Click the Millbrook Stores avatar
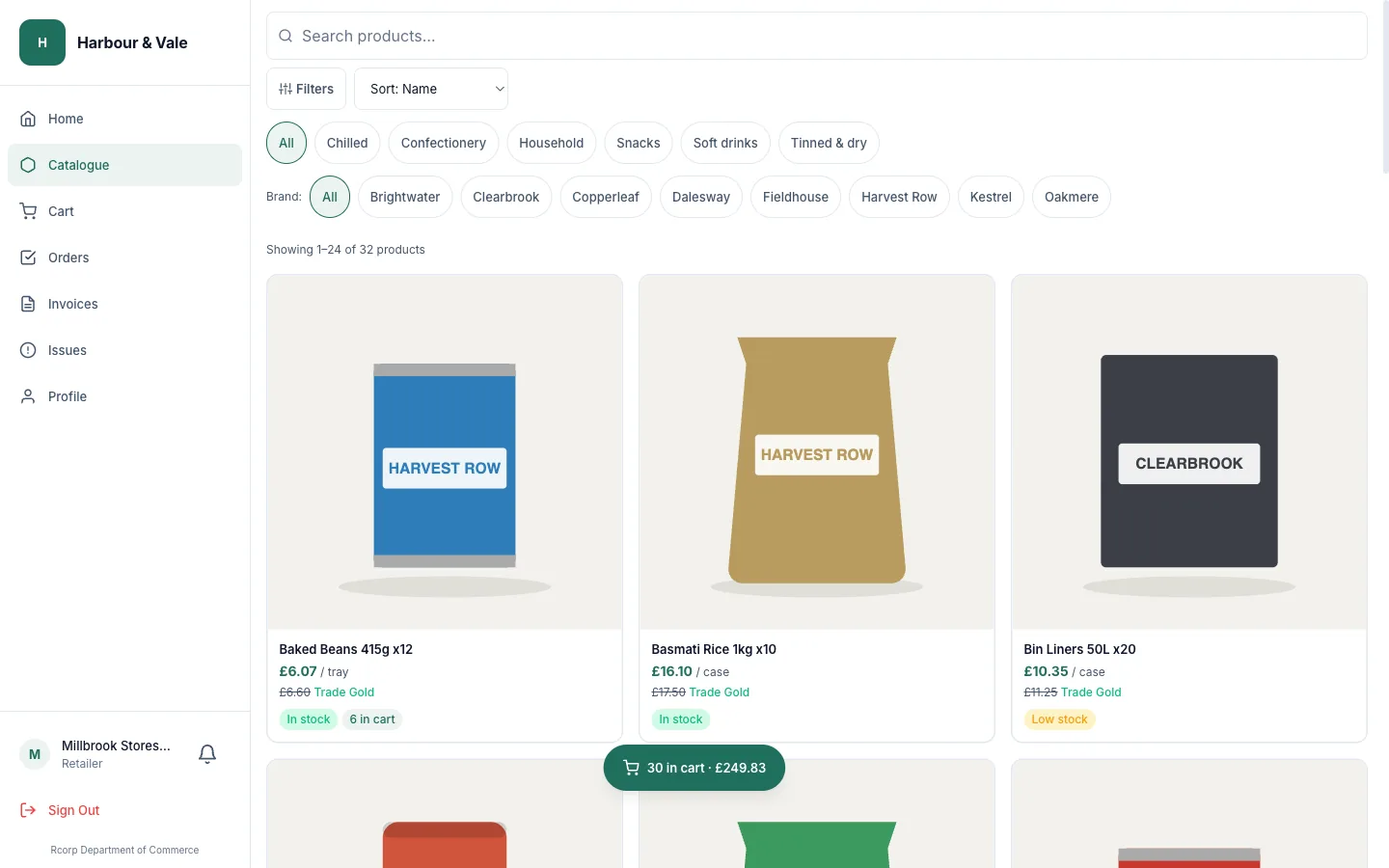1389x868 pixels. [35, 754]
